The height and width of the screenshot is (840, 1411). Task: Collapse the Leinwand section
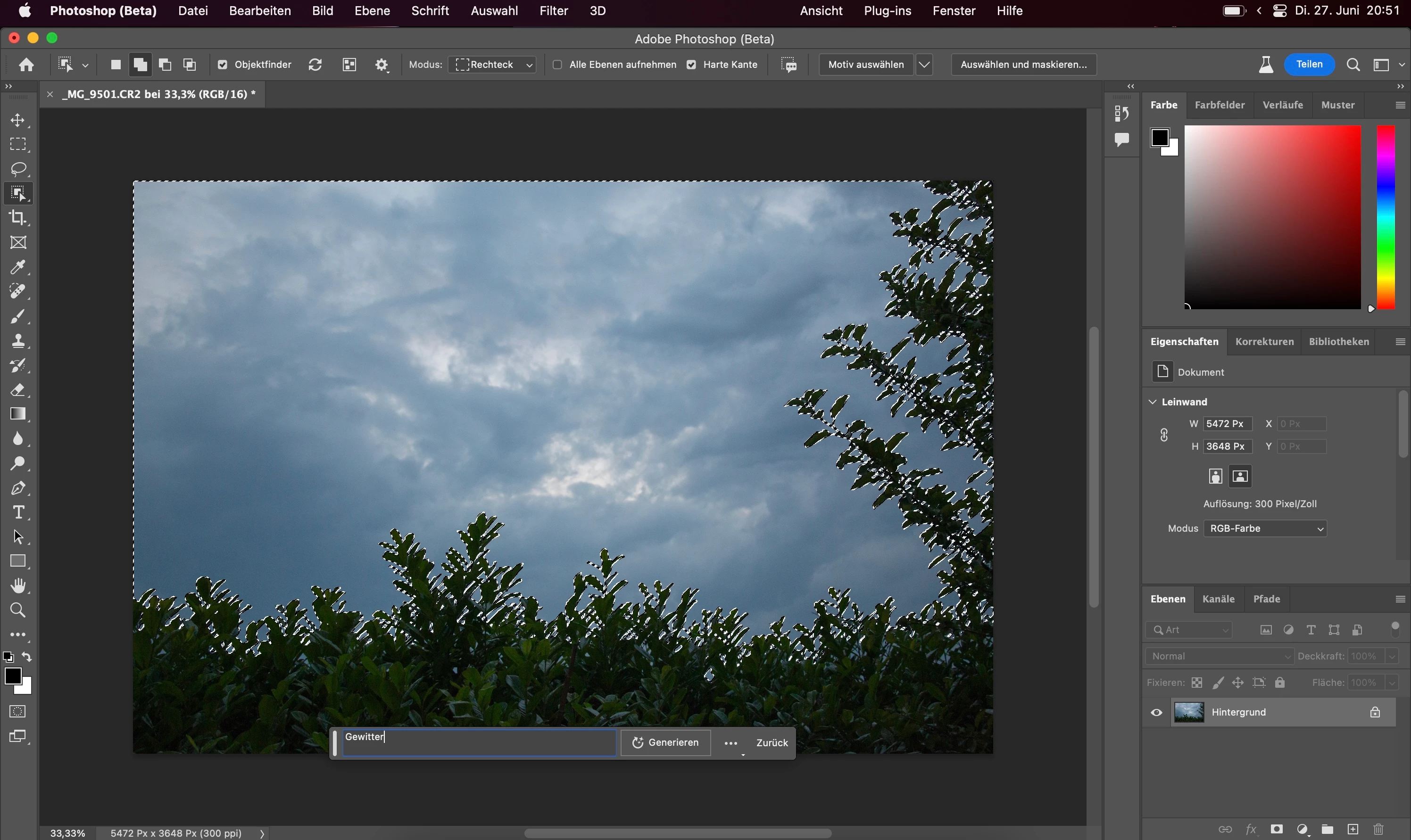click(x=1153, y=402)
